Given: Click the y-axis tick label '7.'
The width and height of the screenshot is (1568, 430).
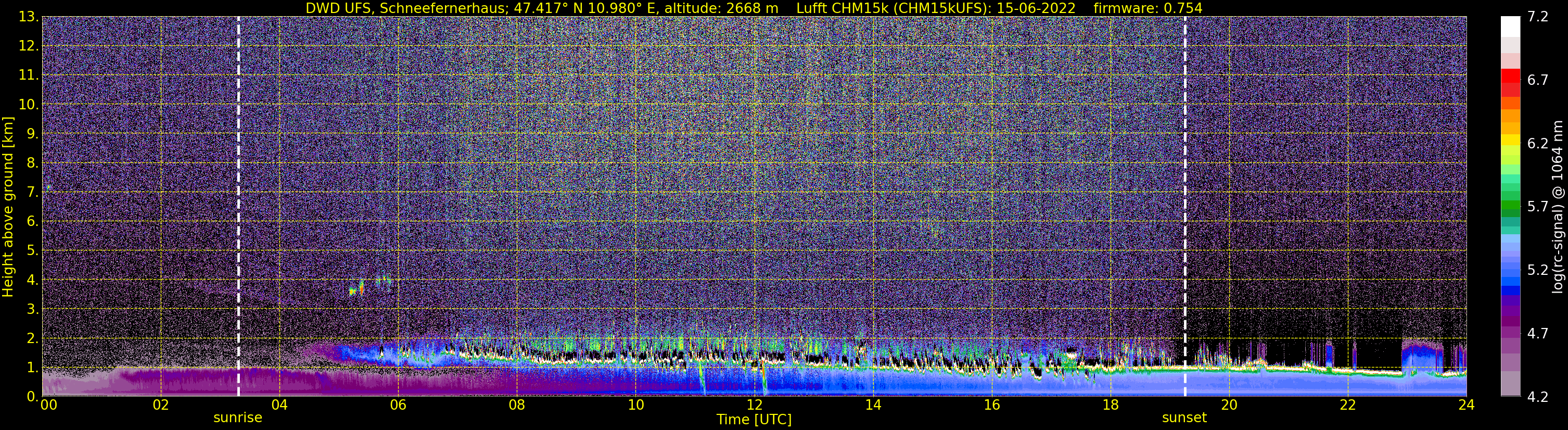Looking at the screenshot, I should pos(32,193).
